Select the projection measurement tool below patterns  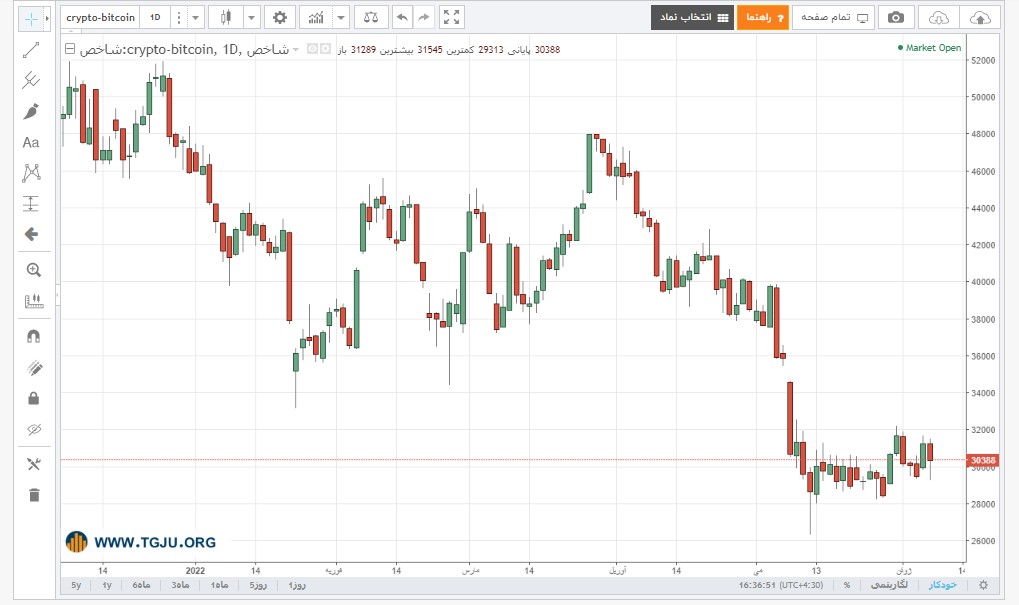[31, 203]
